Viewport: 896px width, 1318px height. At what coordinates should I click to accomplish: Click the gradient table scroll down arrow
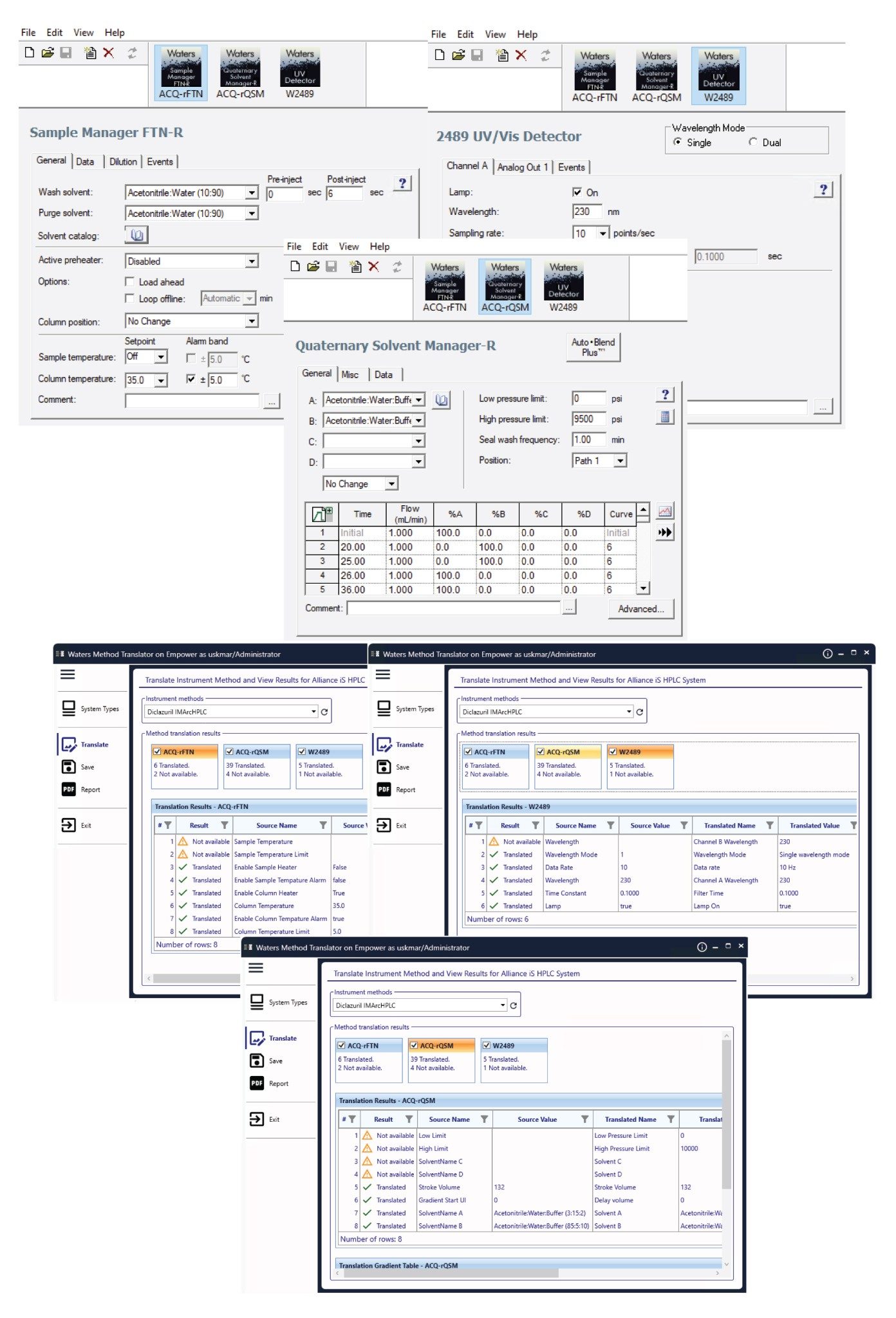(643, 588)
